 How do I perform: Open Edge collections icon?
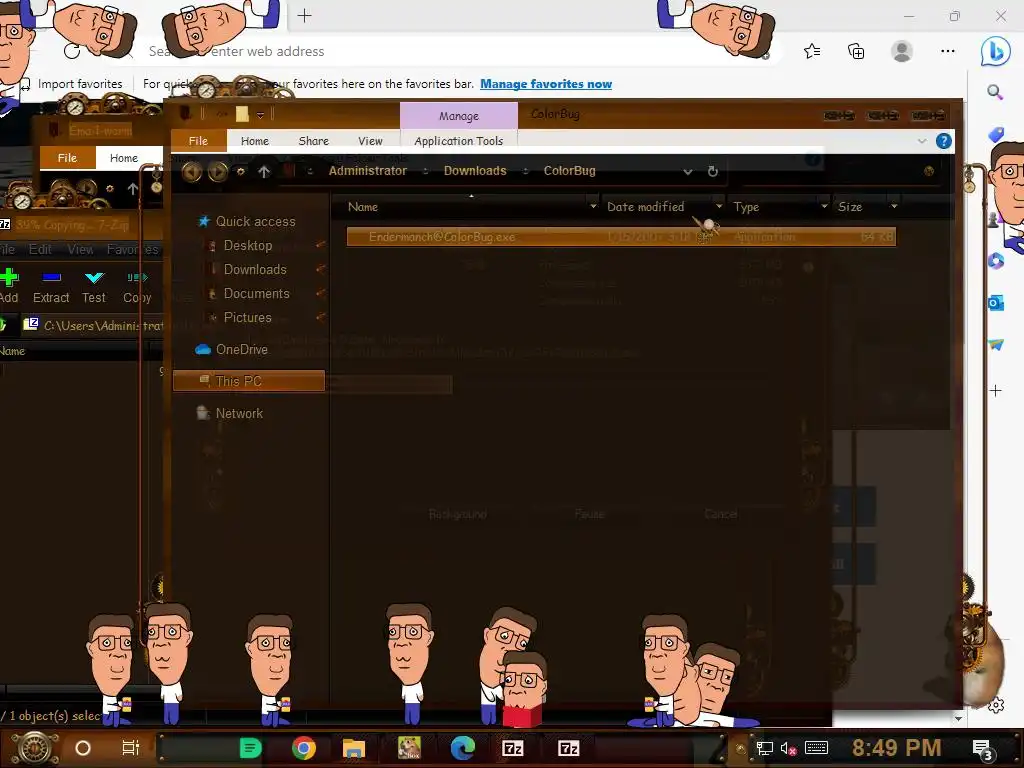(x=856, y=51)
